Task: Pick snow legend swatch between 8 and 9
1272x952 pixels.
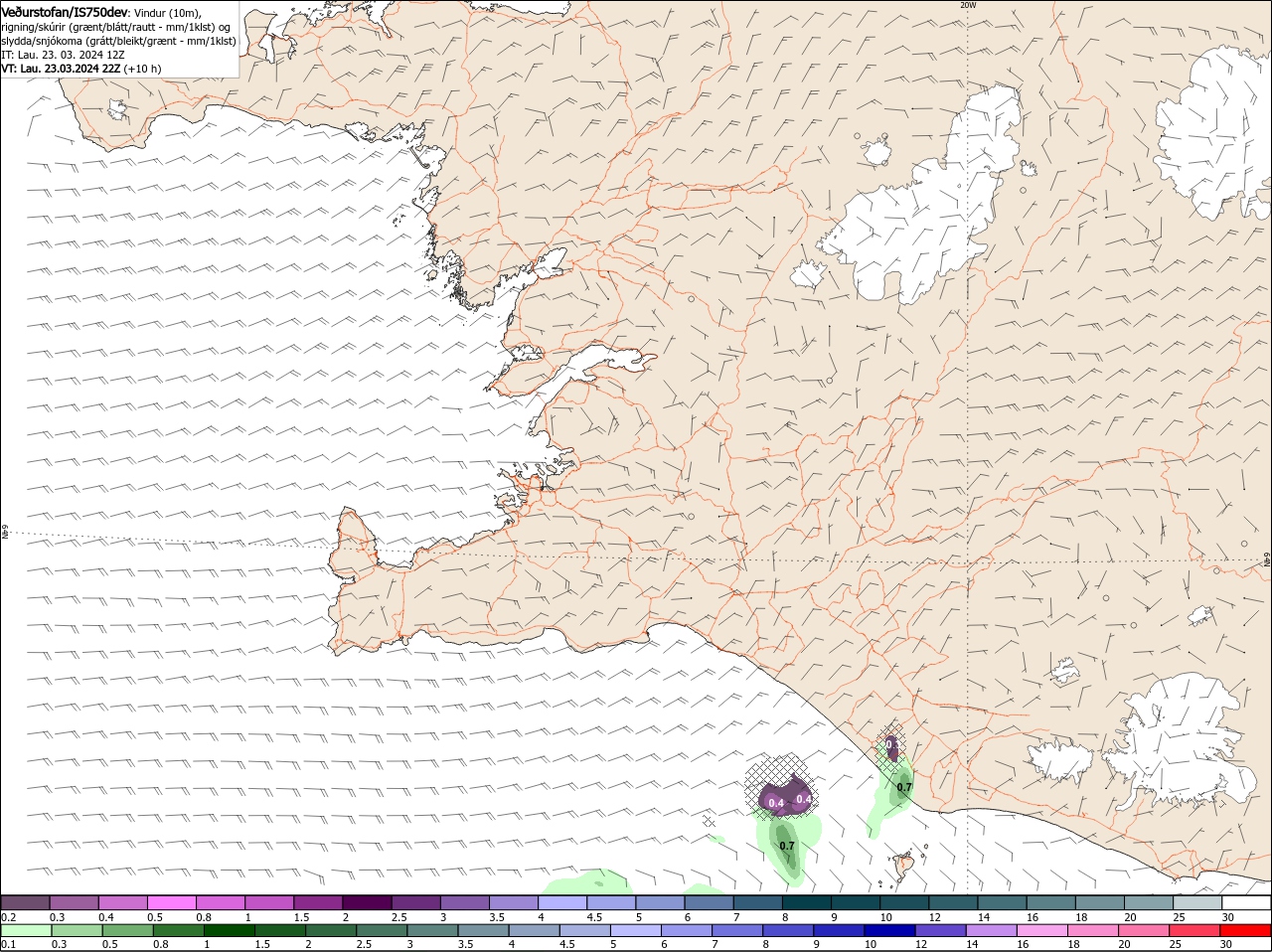Action: 806,902
